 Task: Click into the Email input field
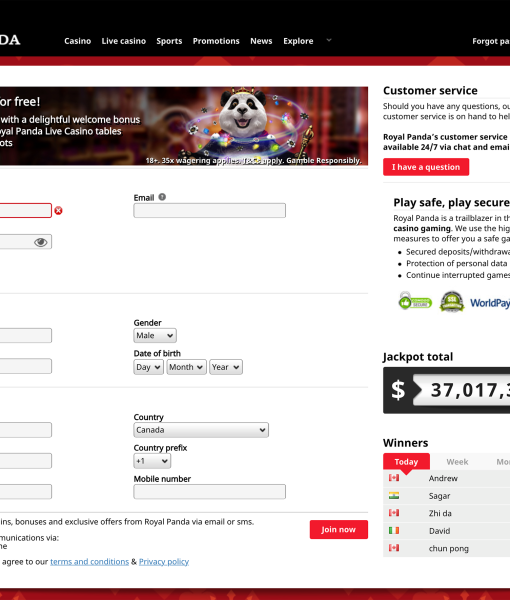209,210
